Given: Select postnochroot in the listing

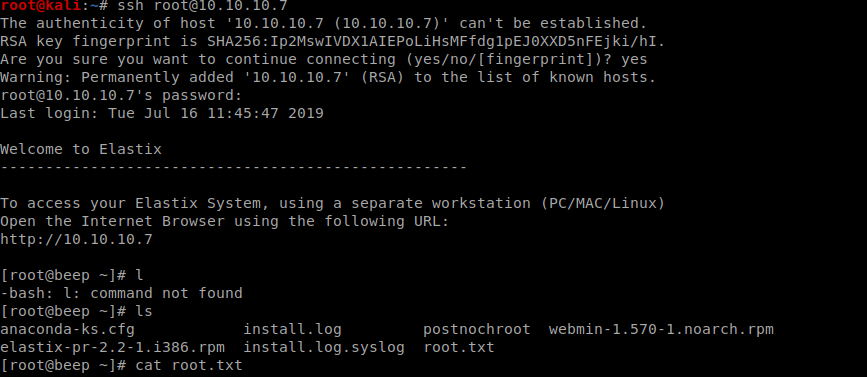Looking at the screenshot, I should (x=477, y=330).
